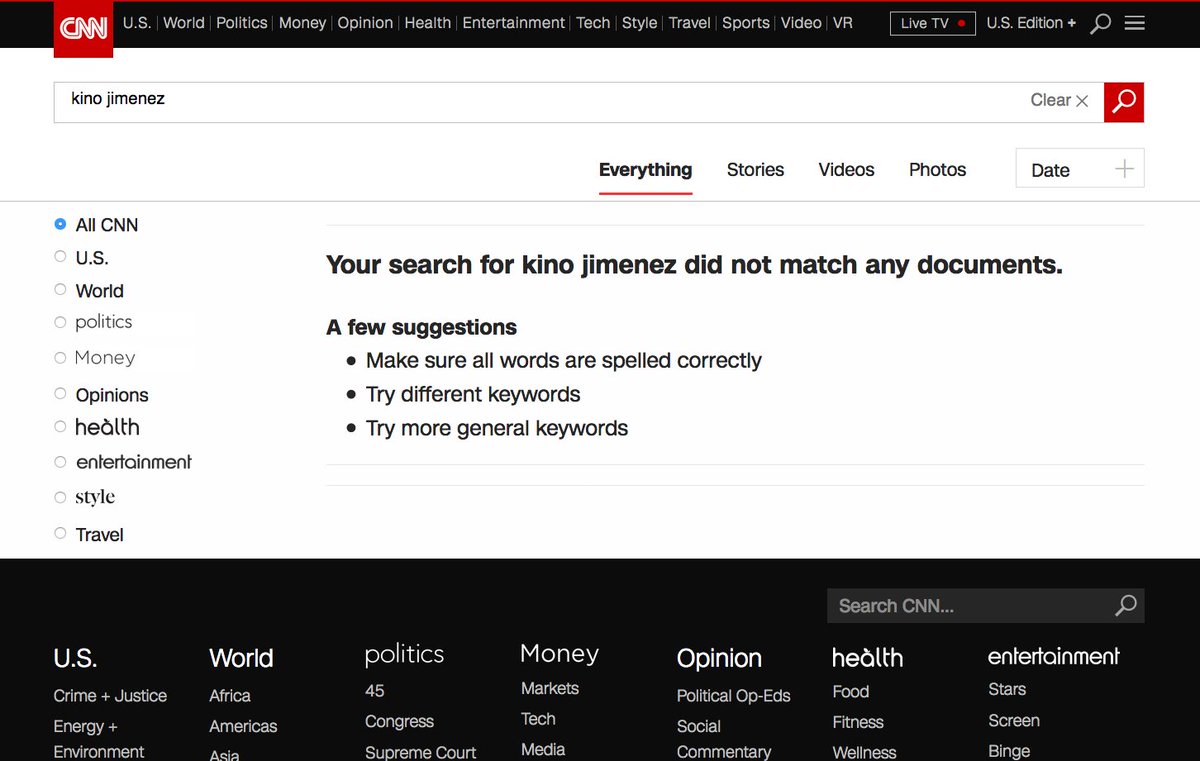The image size is (1200, 761).
Task: Open Video in top navigation
Action: 801,22
